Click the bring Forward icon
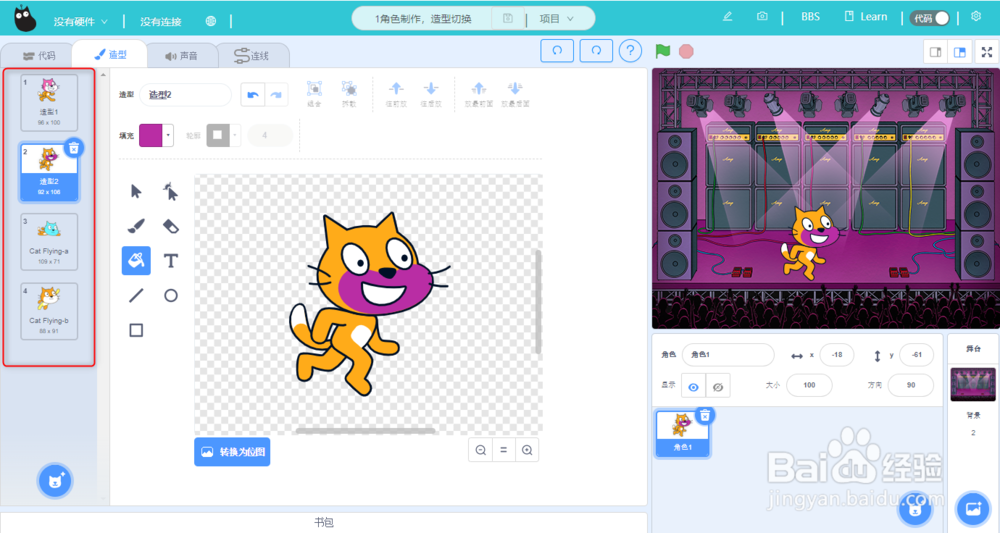 pyautogui.click(x=396, y=94)
